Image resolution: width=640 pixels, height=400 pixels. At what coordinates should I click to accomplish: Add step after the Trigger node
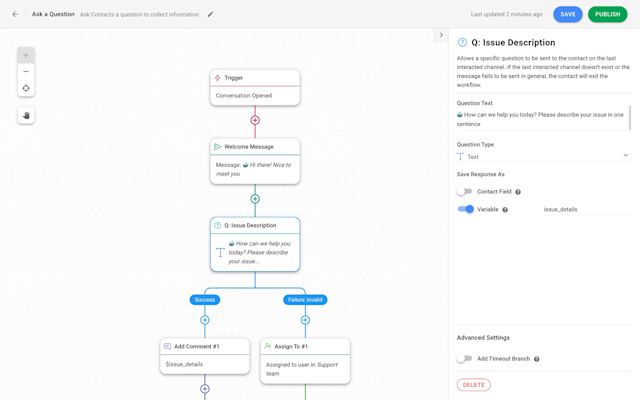[255, 120]
